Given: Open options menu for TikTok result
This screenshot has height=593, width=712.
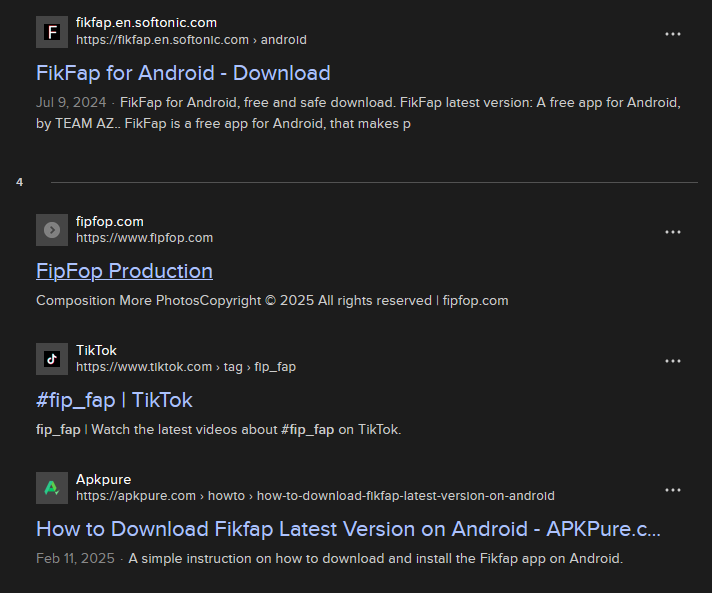Looking at the screenshot, I should point(672,361).
